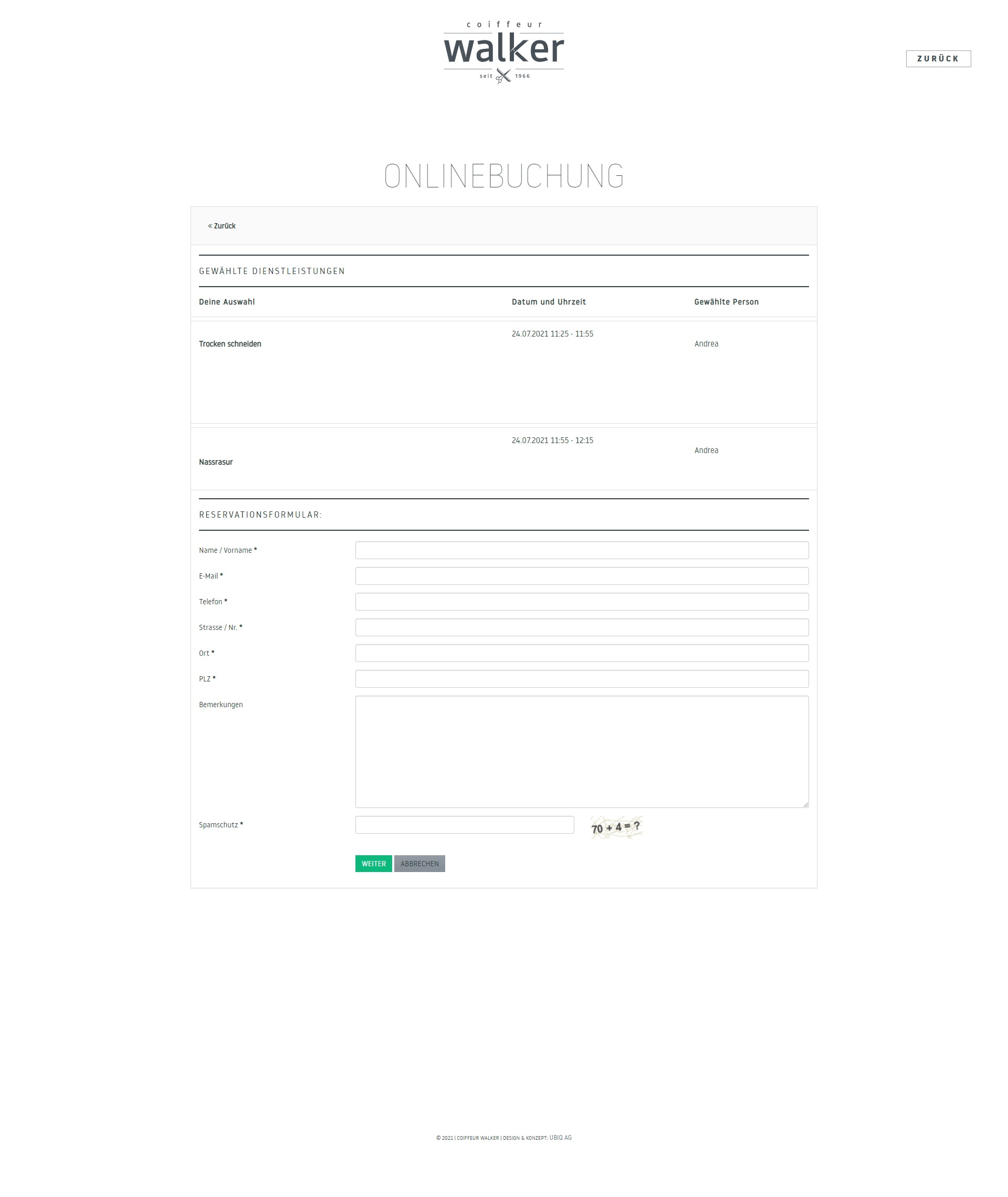Open the UBIQ AG link in the footer
This screenshot has height=1197, width=1008.
560,1138
